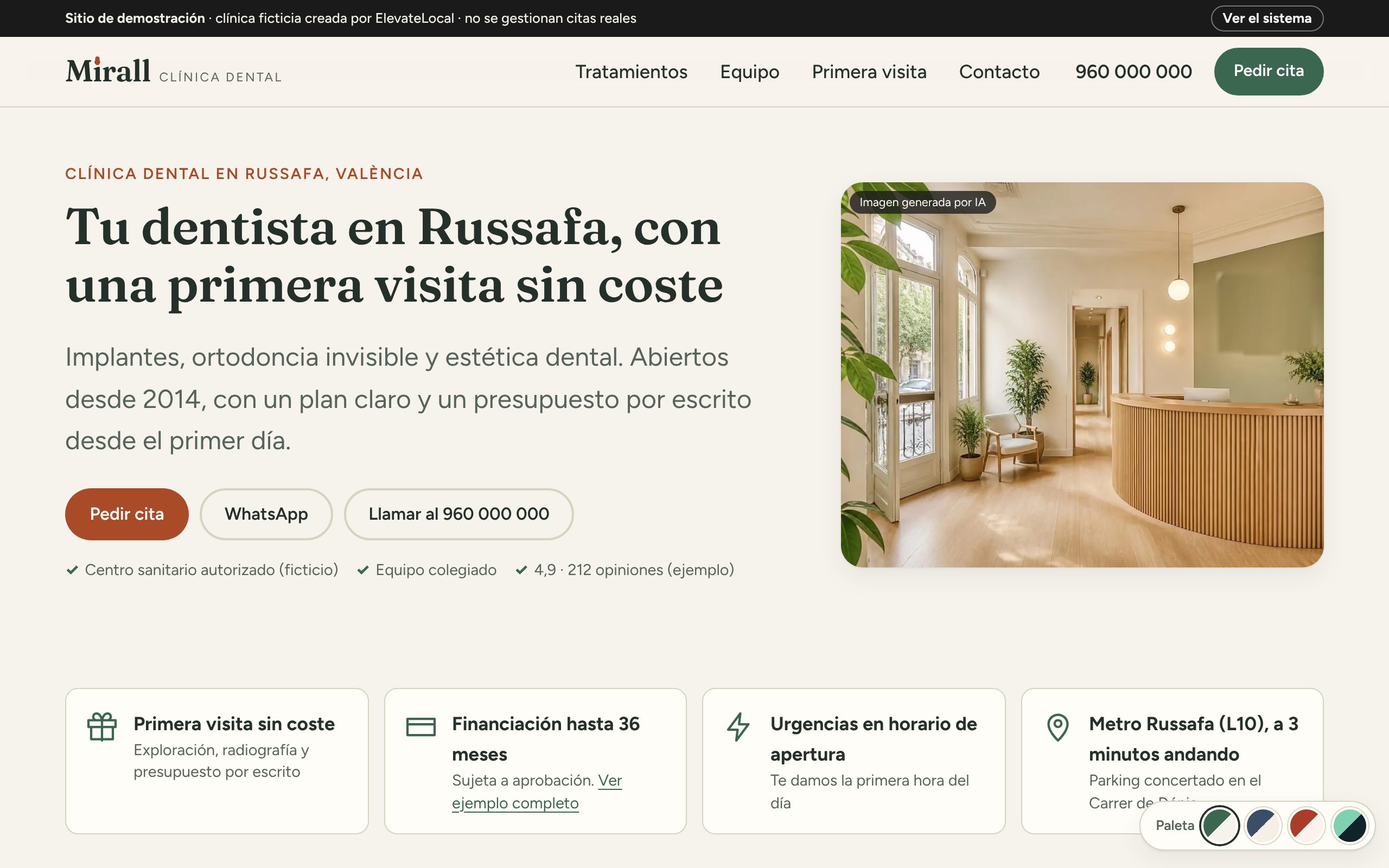This screenshot has height=868, width=1389.
Task: Click the Metro Russafa (L10) heading
Action: (x=1193, y=739)
